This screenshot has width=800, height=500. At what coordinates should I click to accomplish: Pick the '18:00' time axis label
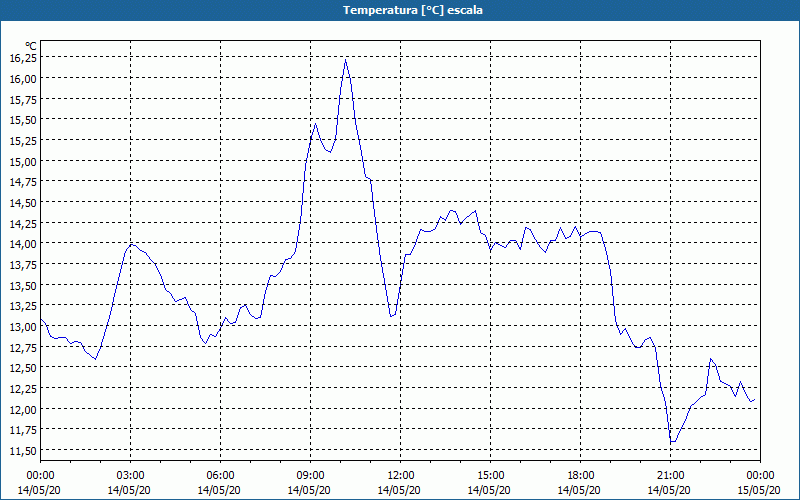click(x=581, y=476)
